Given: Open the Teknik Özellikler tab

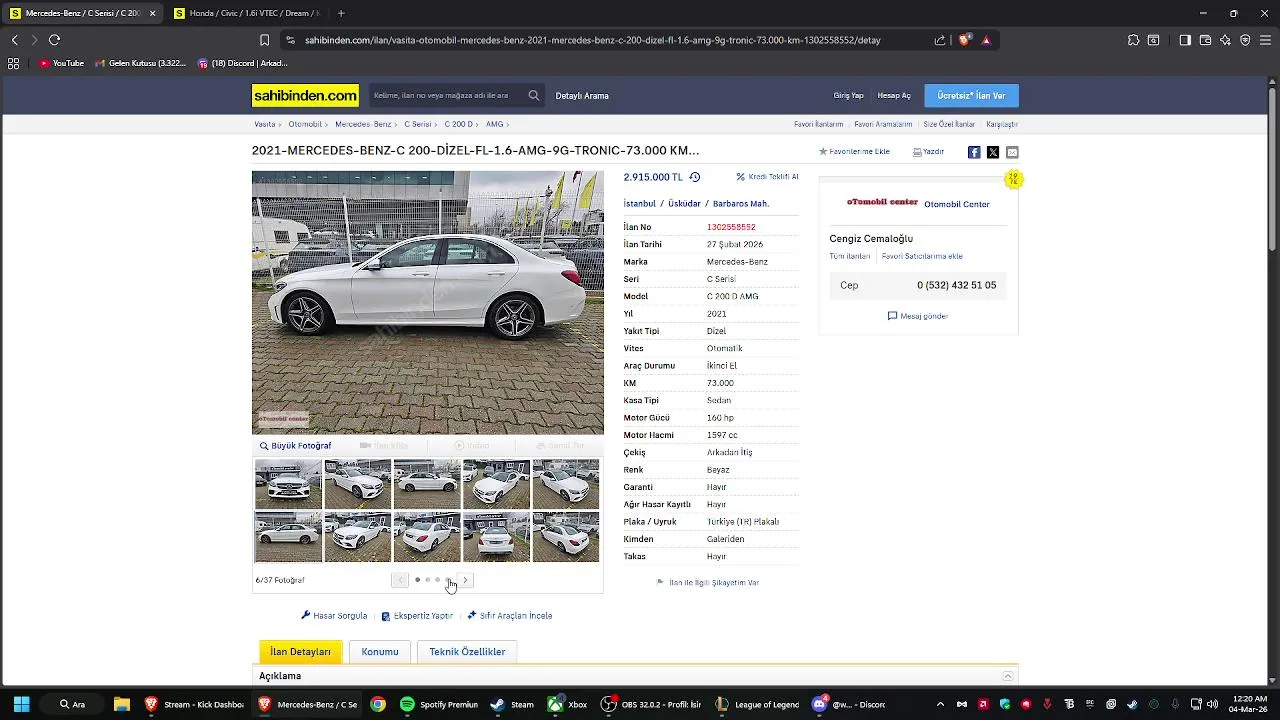Looking at the screenshot, I should (x=467, y=651).
